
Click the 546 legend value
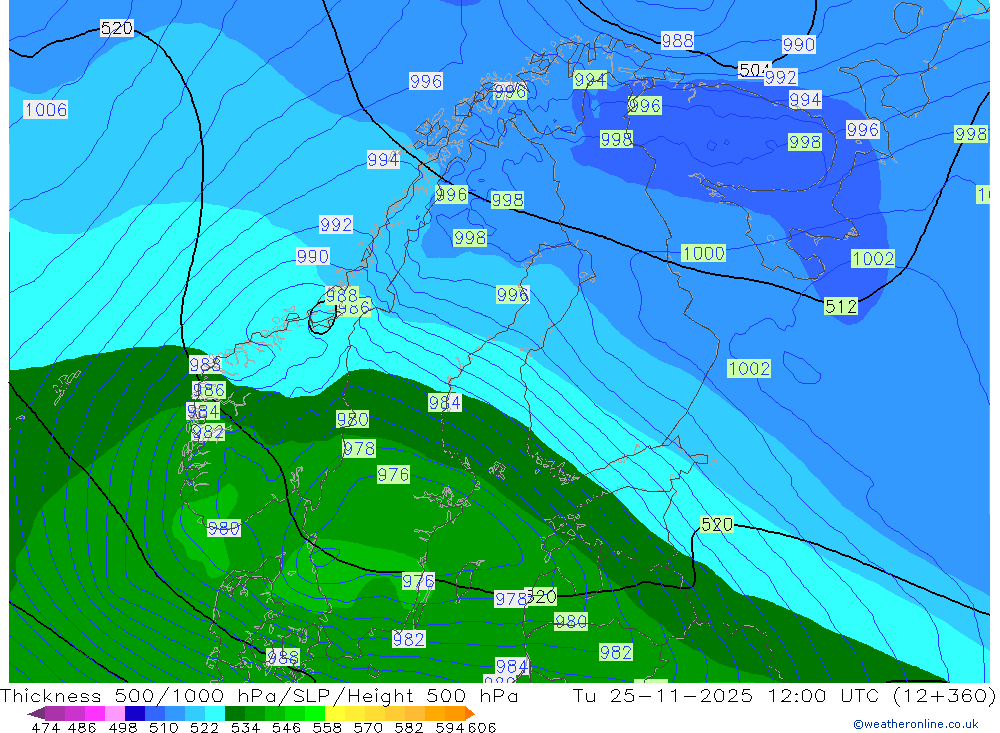pos(286,727)
